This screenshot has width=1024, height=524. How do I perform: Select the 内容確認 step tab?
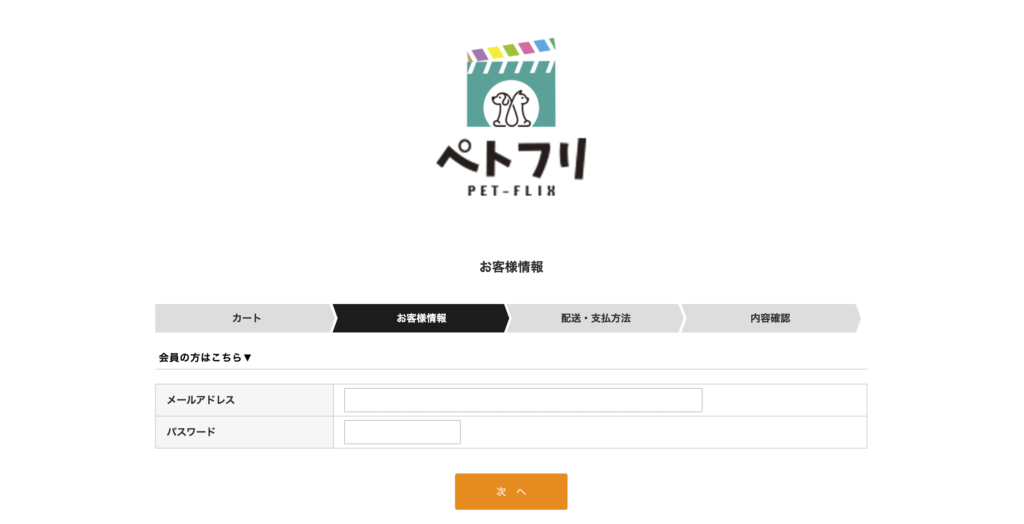point(771,318)
